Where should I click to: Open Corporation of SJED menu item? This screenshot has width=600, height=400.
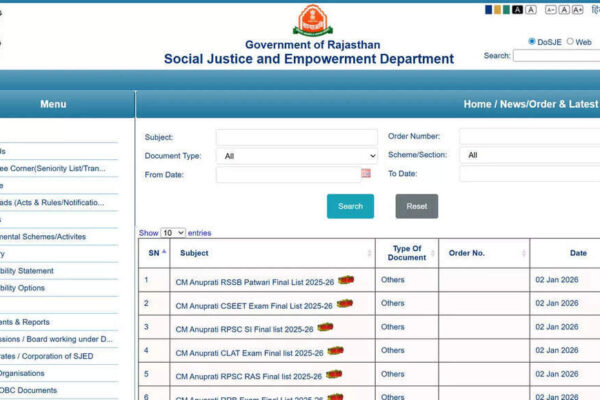[47, 356]
